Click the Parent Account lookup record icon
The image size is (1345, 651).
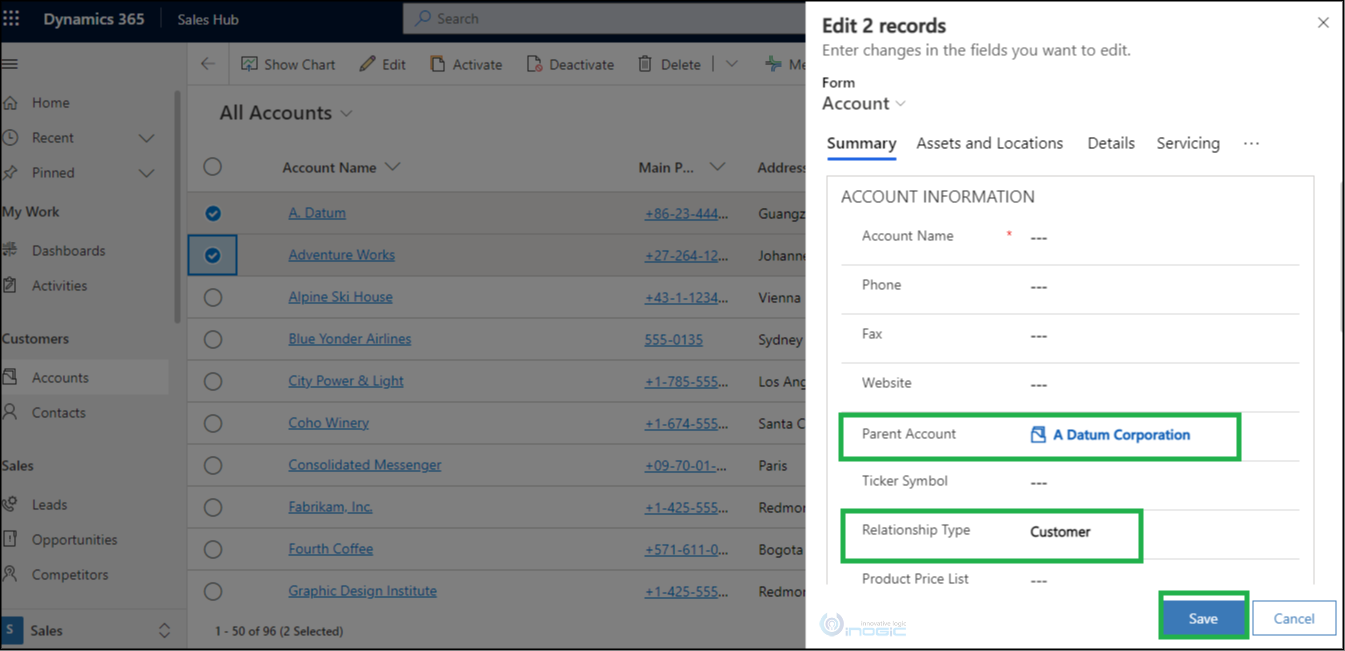click(x=1038, y=435)
